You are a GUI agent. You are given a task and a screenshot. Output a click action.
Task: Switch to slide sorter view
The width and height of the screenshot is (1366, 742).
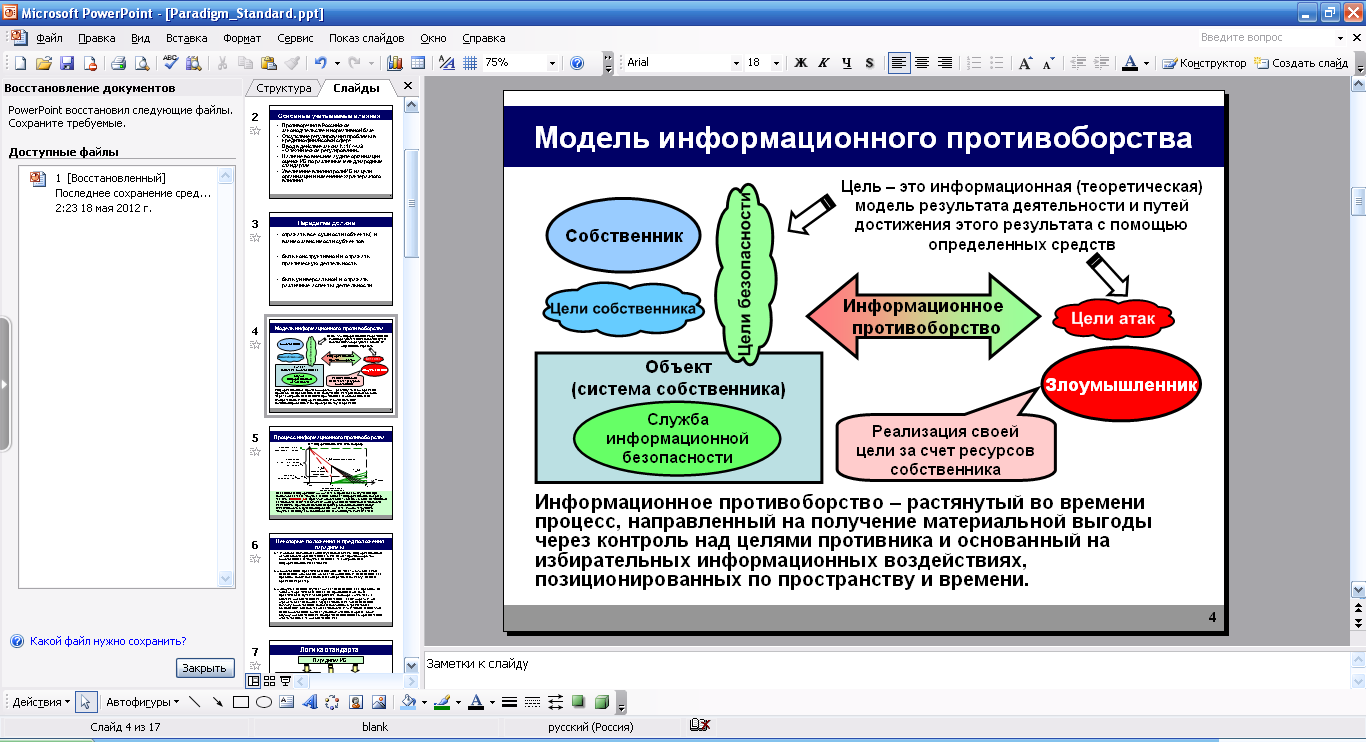click(x=269, y=681)
